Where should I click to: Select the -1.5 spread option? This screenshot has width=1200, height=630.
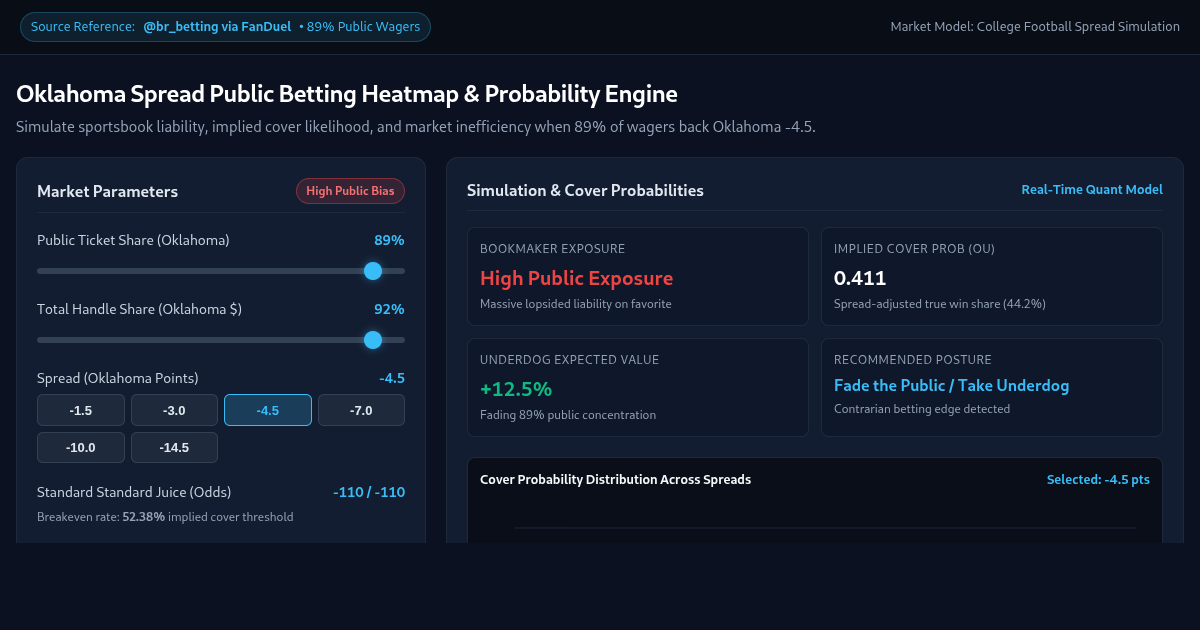tap(81, 410)
